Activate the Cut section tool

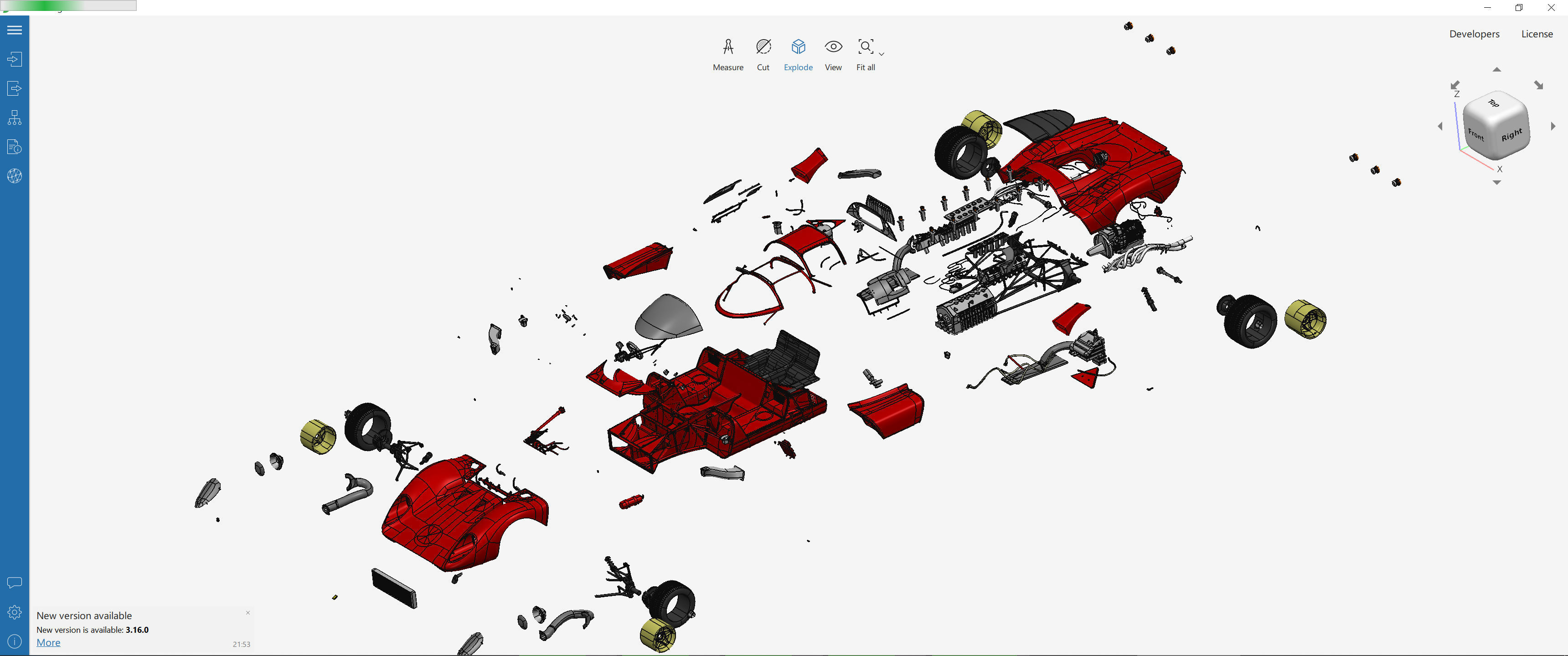tap(763, 54)
